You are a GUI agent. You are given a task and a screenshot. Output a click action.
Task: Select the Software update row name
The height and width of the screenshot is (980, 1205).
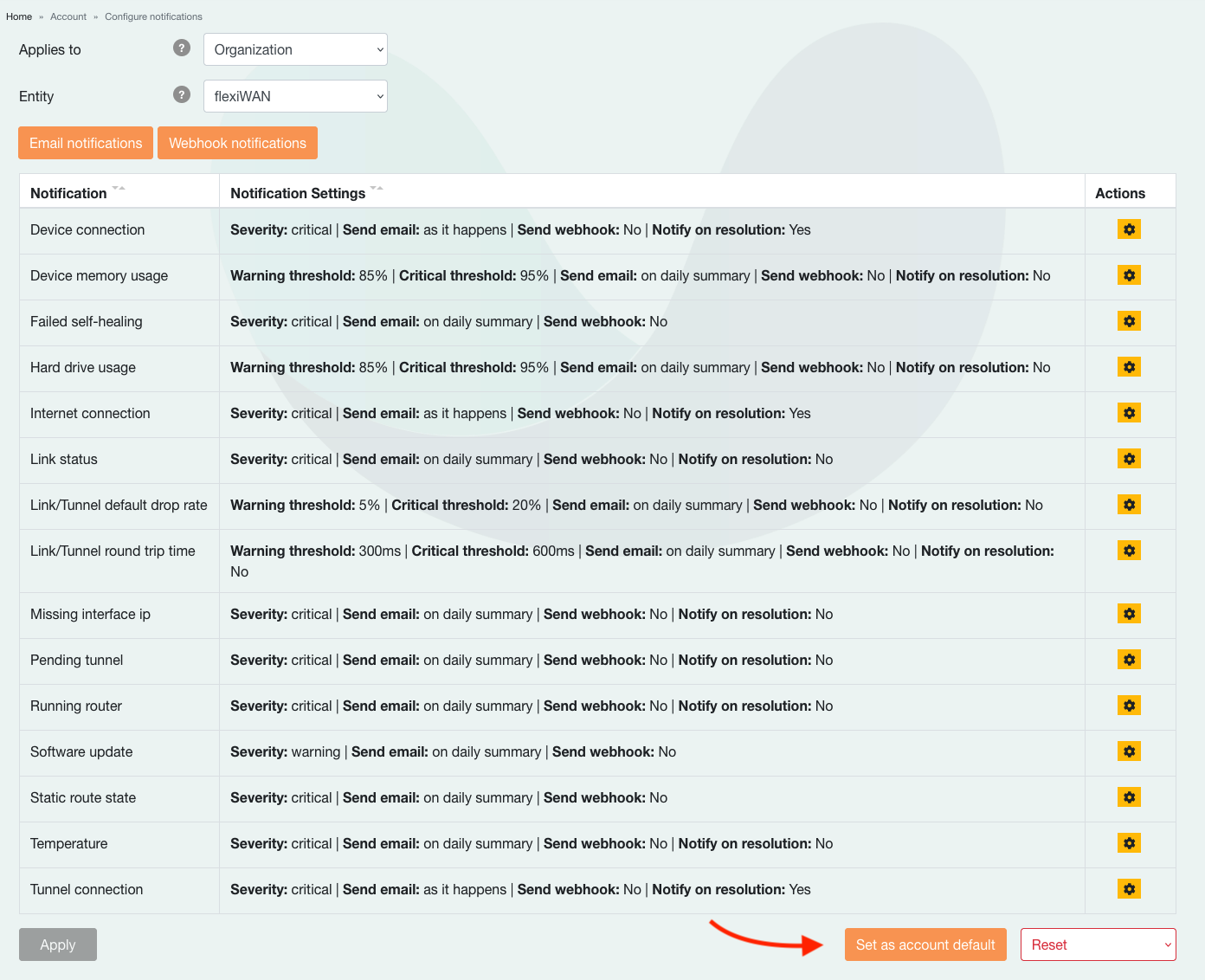[81, 751]
